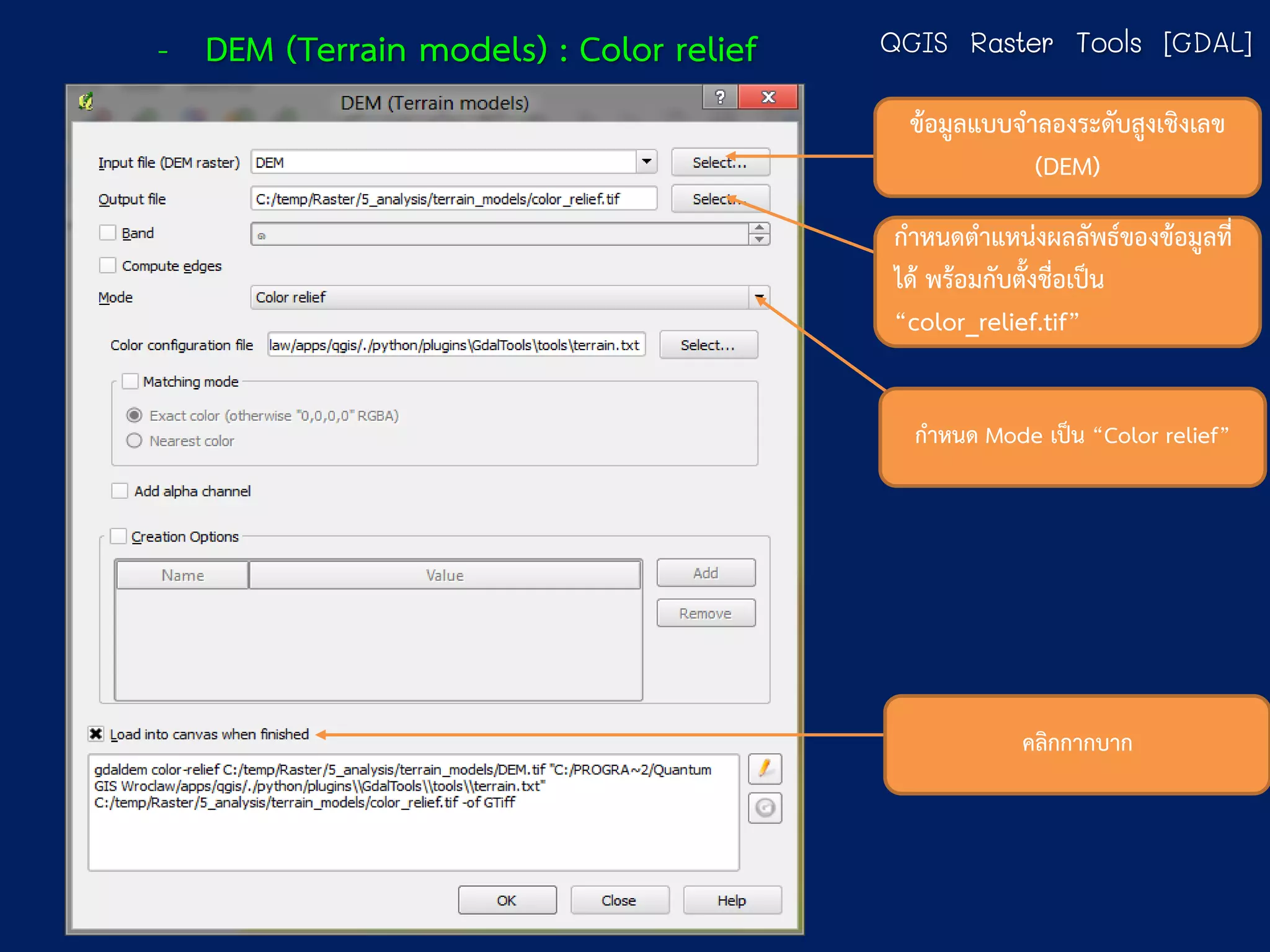Image resolution: width=1270 pixels, height=952 pixels.
Task: Close the DEM (Terrain models) dialog
Action: (x=768, y=97)
